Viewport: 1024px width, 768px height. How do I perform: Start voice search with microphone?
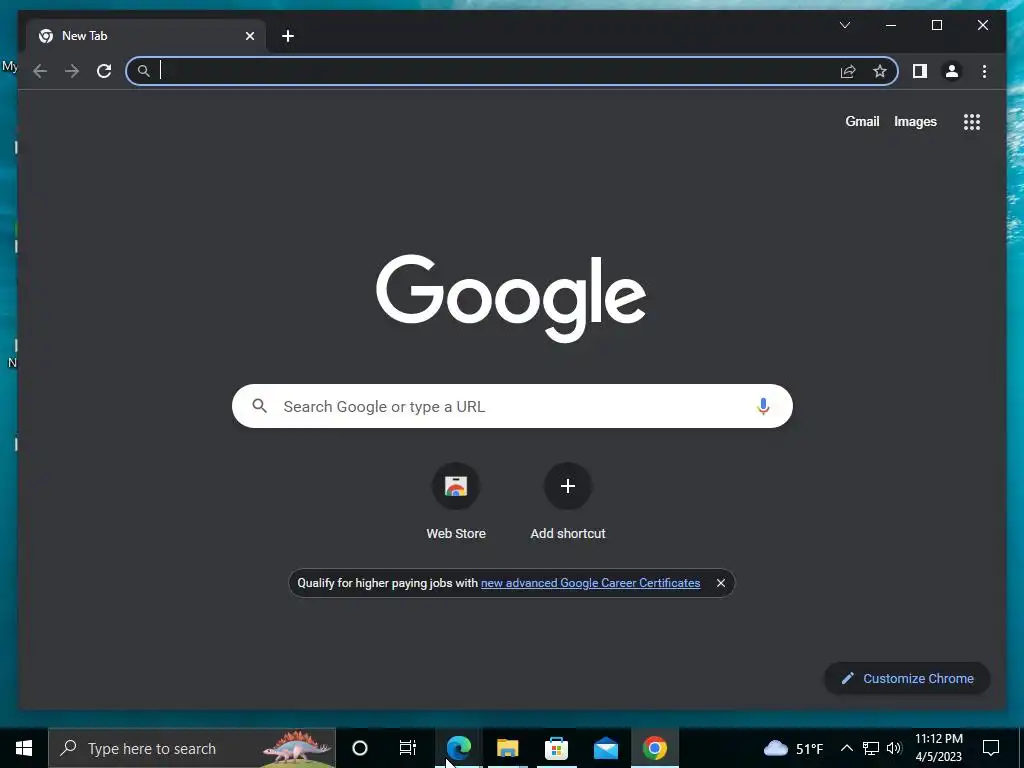click(763, 406)
